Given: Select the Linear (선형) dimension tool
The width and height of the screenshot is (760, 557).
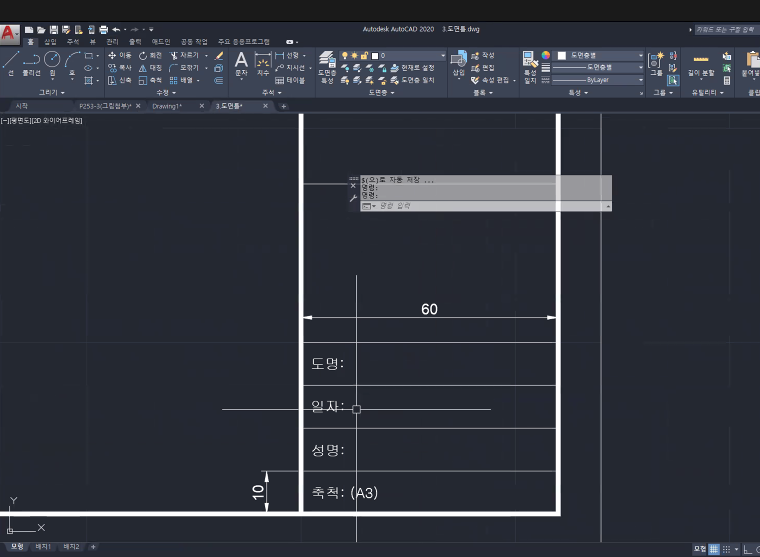Looking at the screenshot, I should coord(287,55).
